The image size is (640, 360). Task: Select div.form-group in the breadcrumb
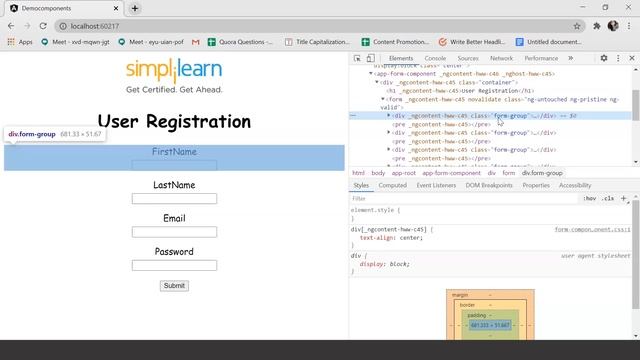(x=542, y=173)
